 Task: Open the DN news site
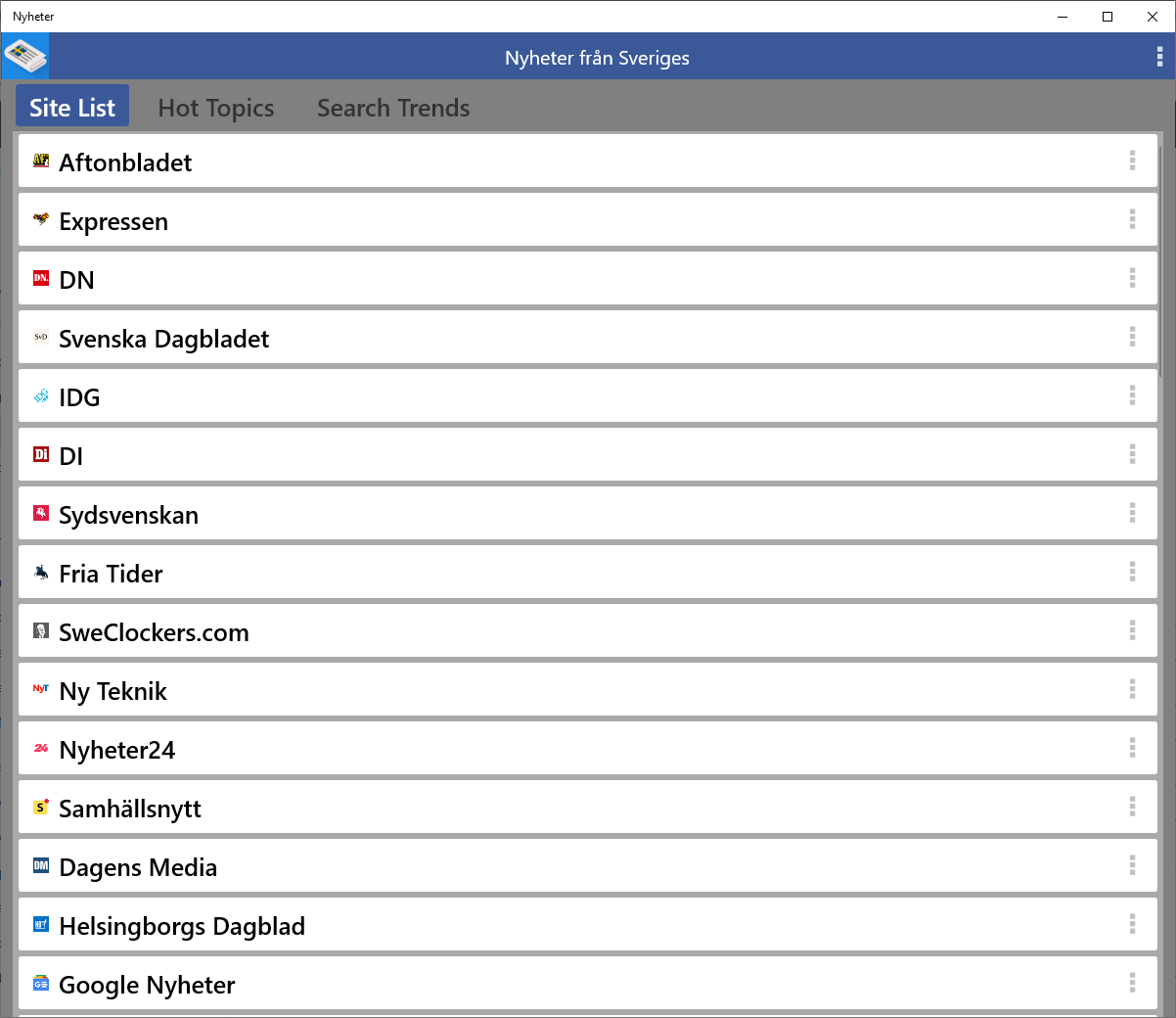click(587, 278)
